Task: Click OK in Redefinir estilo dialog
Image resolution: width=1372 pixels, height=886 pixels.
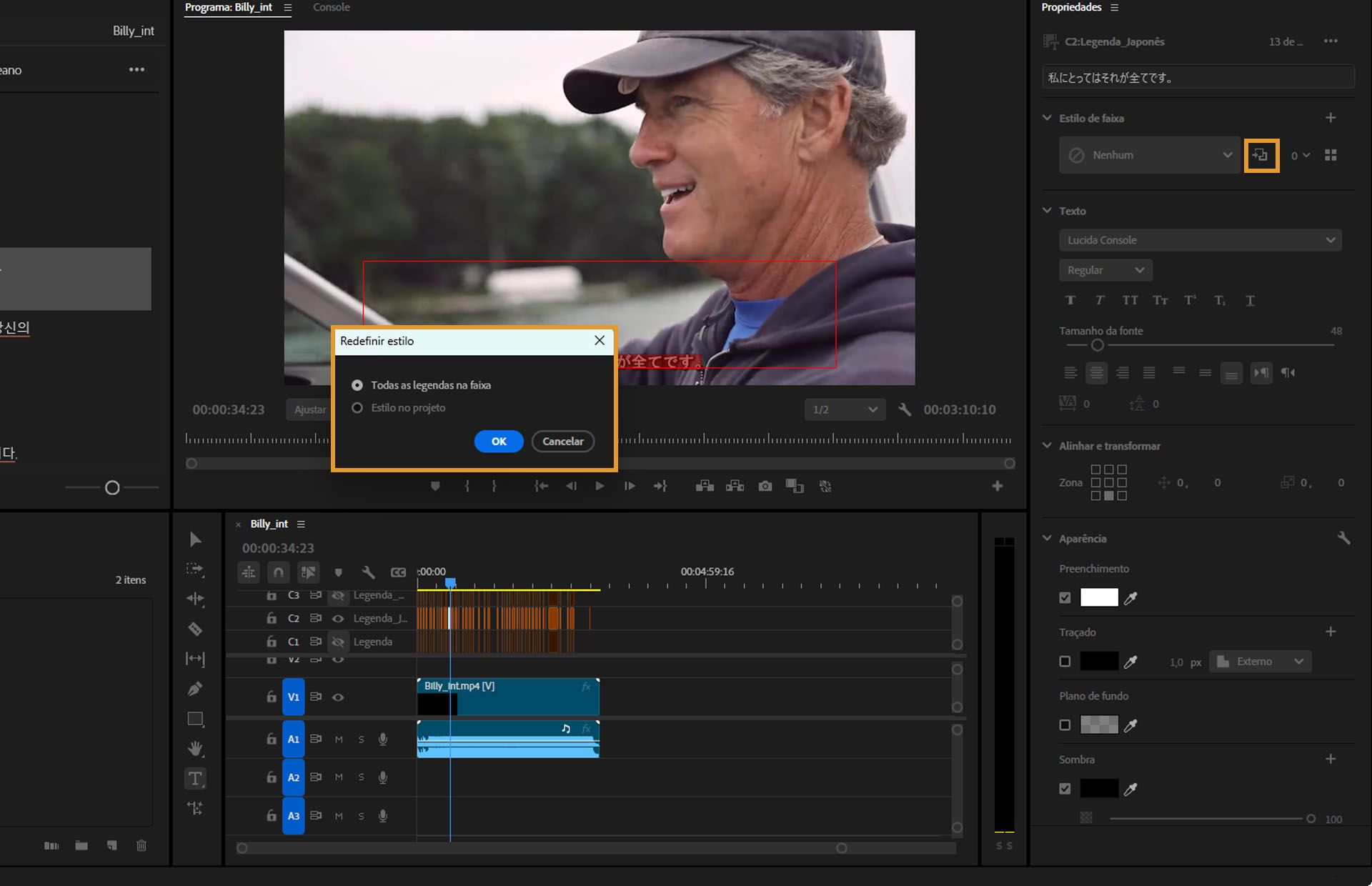Action: click(x=498, y=442)
